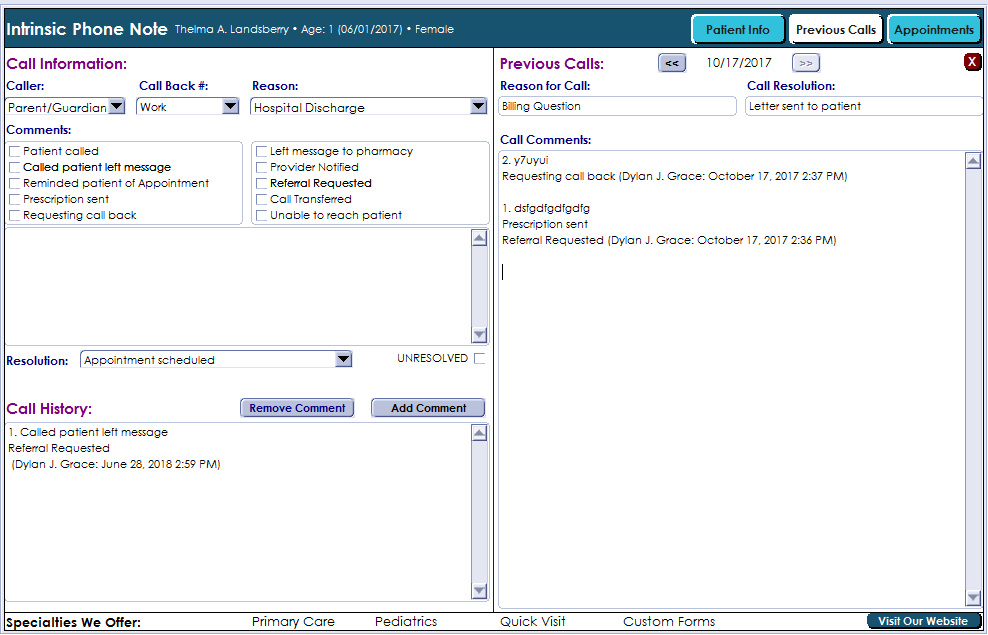Switch to the Patient Info tab
The width and height of the screenshot is (988, 635).
point(737,29)
